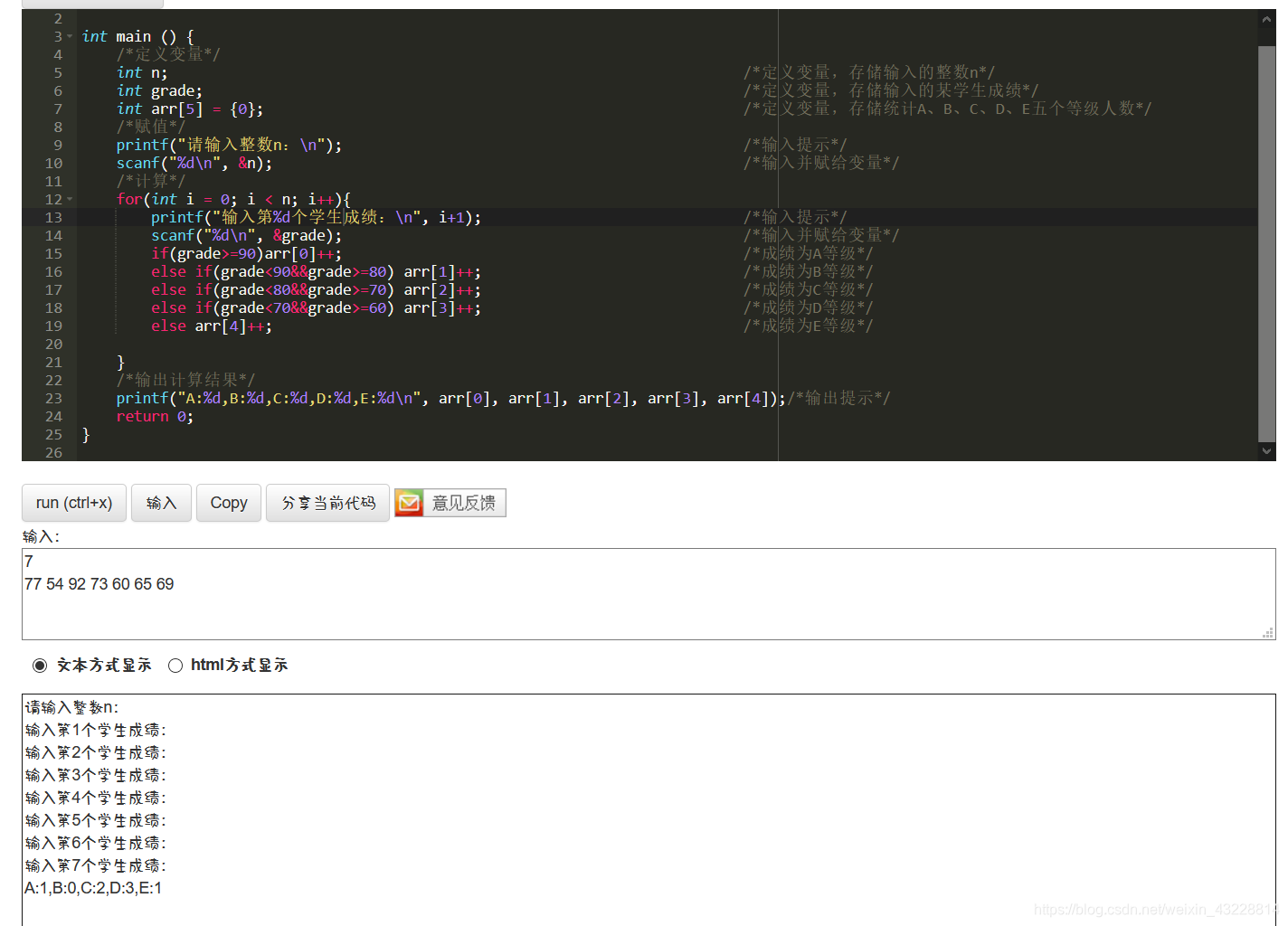
Task: Click the Copy button
Action: tap(229, 503)
